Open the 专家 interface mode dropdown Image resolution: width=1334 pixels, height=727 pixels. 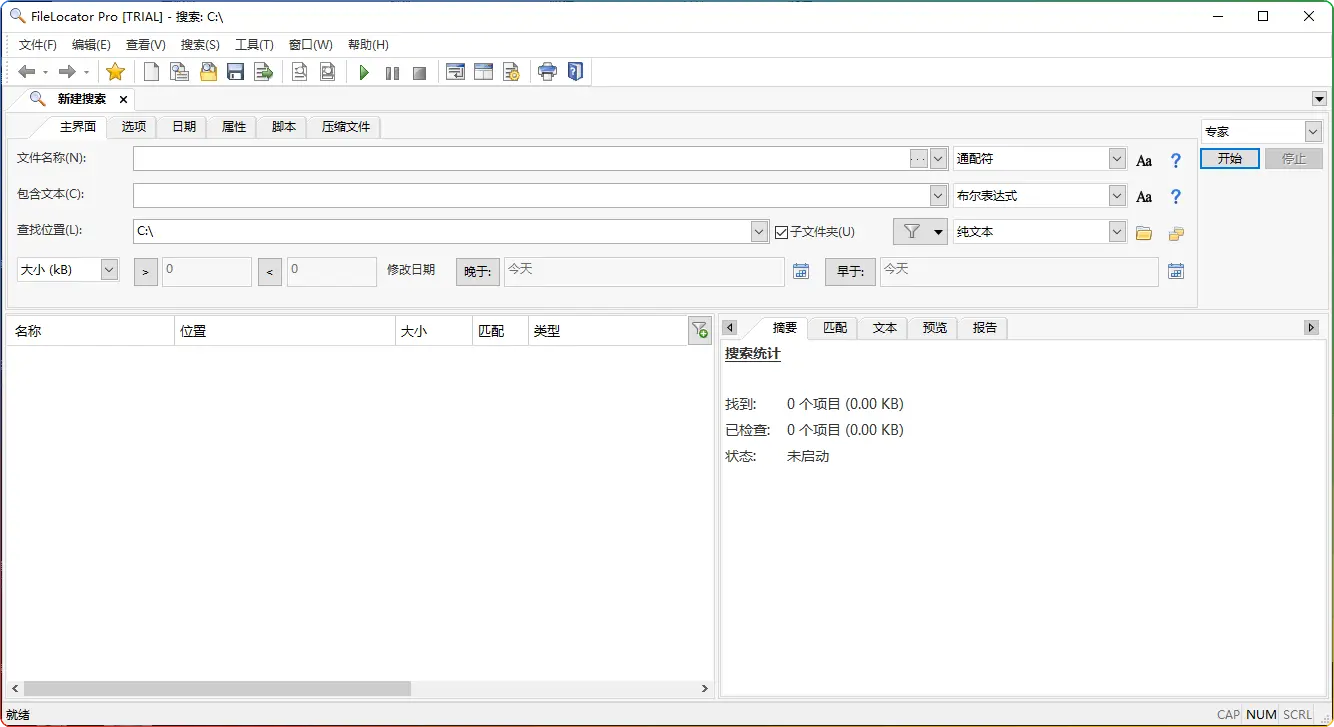(1312, 132)
